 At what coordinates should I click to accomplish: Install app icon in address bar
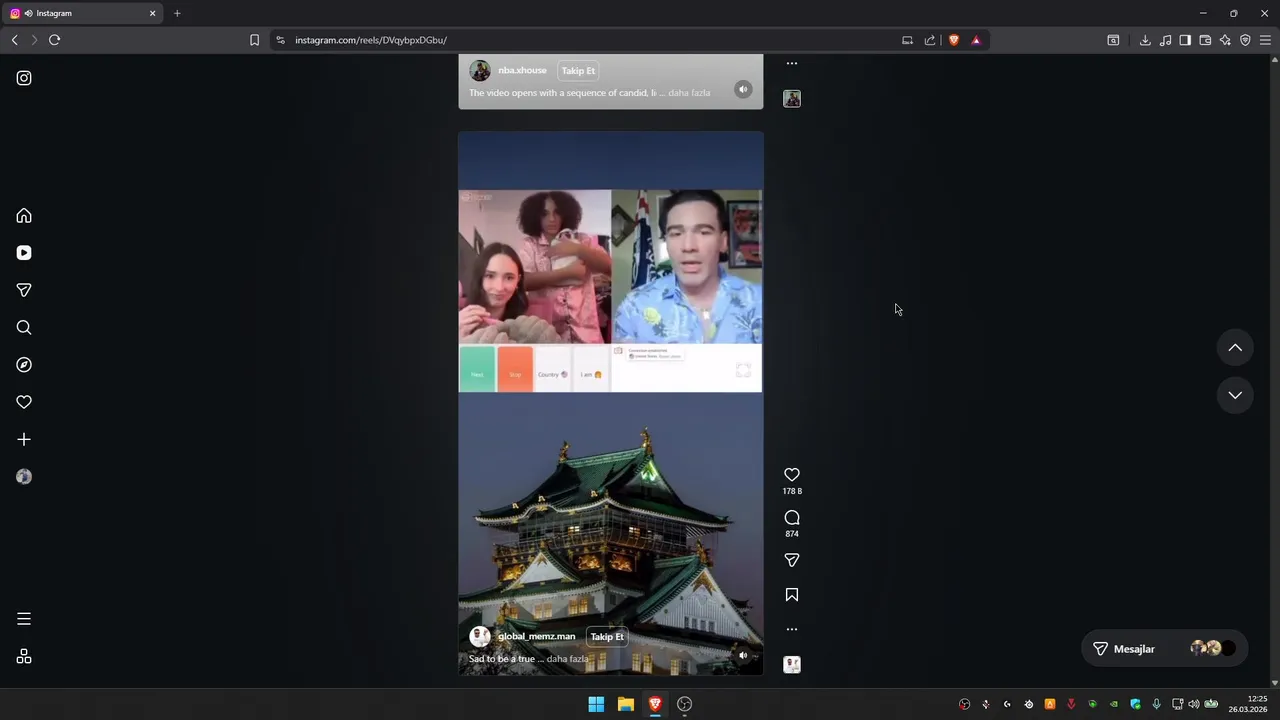tap(907, 40)
